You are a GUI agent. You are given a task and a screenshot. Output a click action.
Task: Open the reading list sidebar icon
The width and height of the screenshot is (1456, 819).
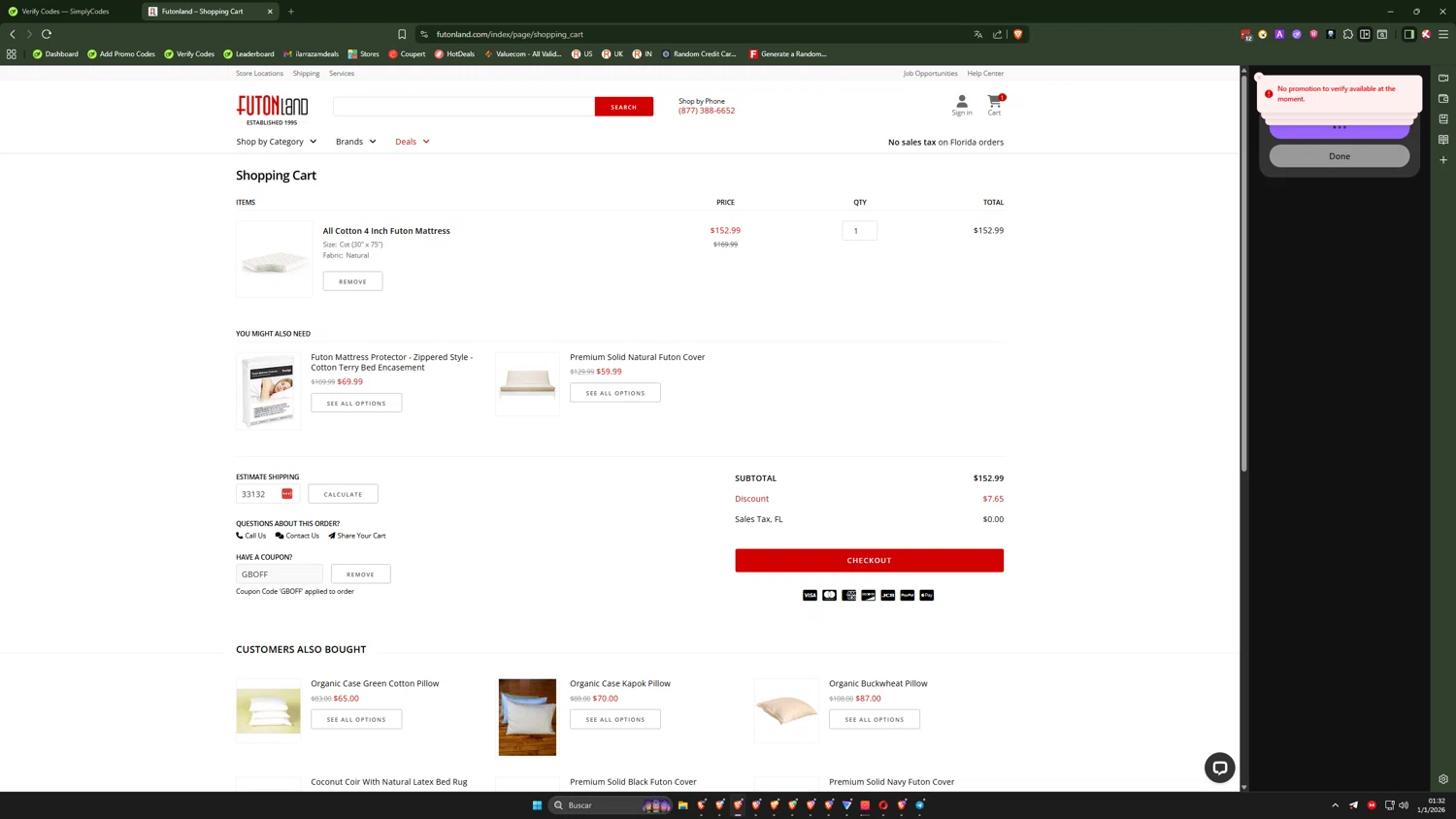click(x=1443, y=140)
